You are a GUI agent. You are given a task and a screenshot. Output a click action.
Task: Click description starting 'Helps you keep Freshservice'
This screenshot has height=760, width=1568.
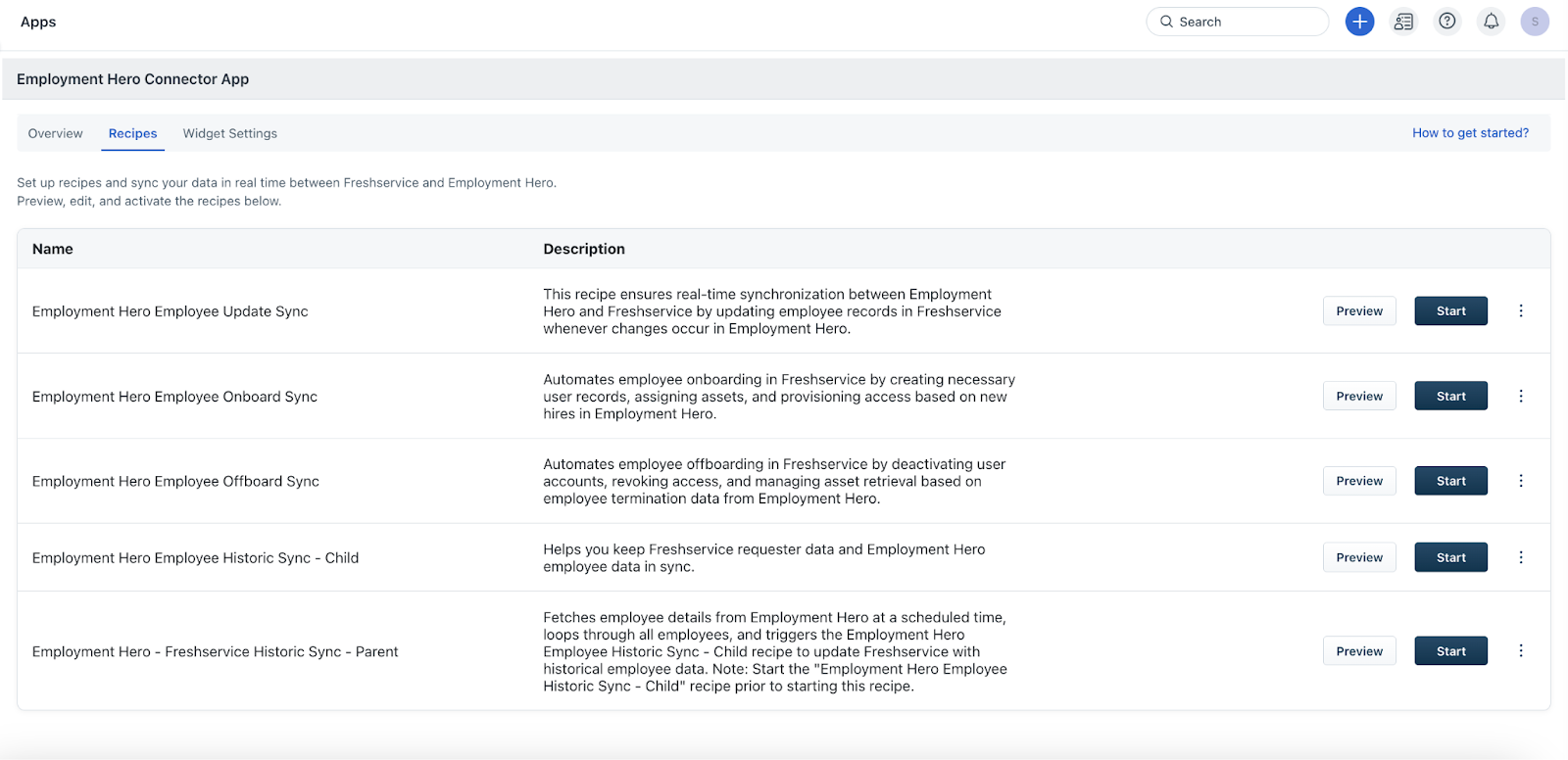pos(764,558)
